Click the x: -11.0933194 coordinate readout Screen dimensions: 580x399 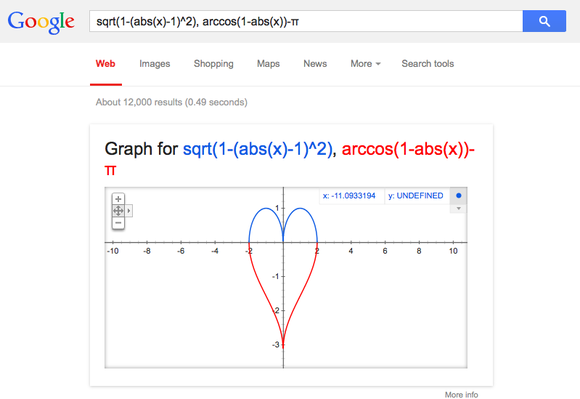[349, 196]
